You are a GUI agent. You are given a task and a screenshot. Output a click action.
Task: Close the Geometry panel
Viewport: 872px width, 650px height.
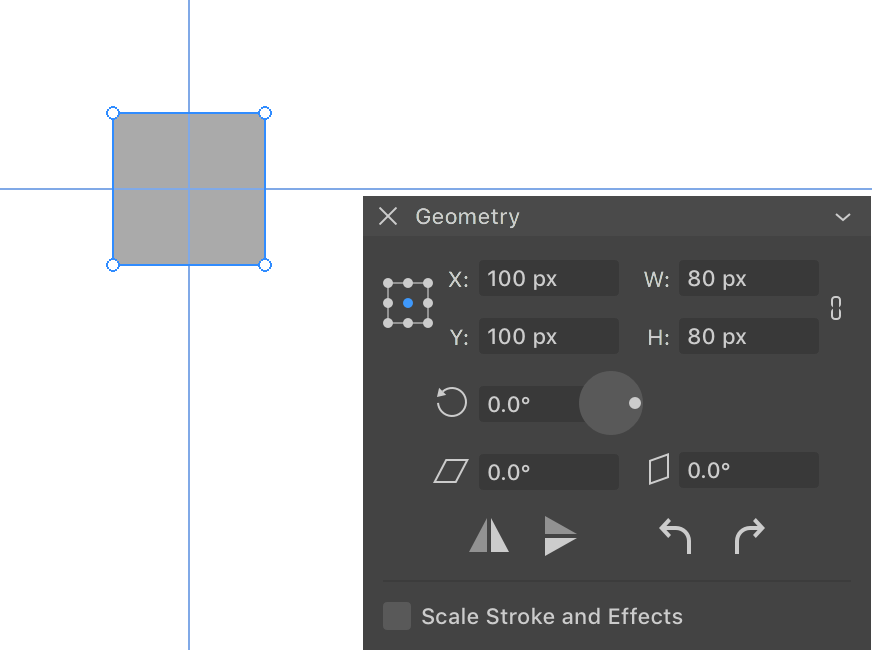[x=388, y=216]
